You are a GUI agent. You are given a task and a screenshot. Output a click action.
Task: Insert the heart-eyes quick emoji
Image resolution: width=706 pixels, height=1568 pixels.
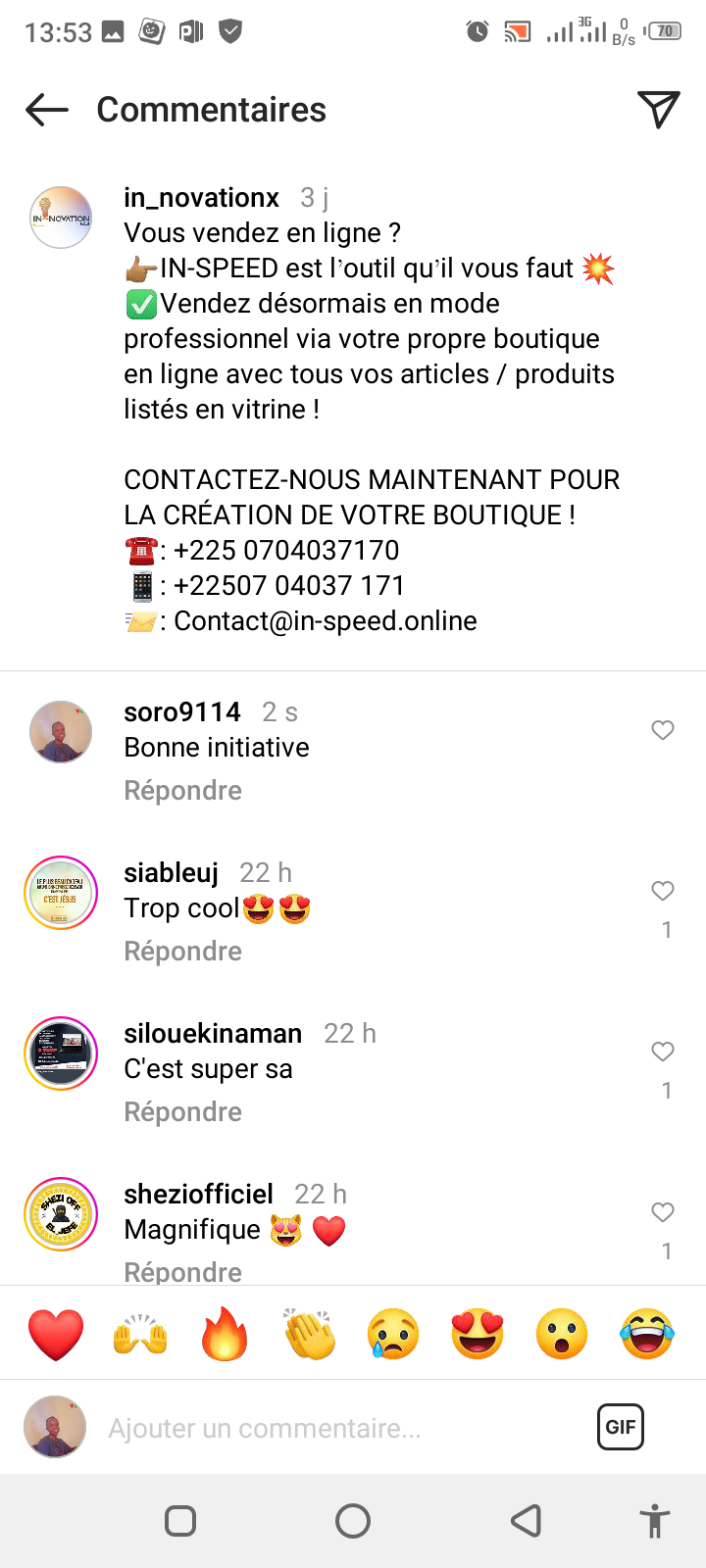(x=478, y=1334)
